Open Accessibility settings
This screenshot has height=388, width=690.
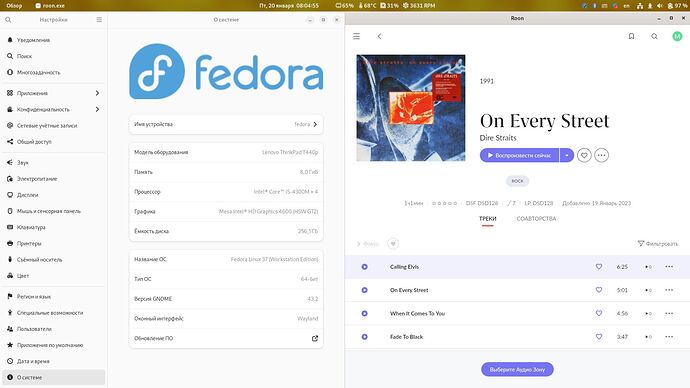click(x=54, y=313)
